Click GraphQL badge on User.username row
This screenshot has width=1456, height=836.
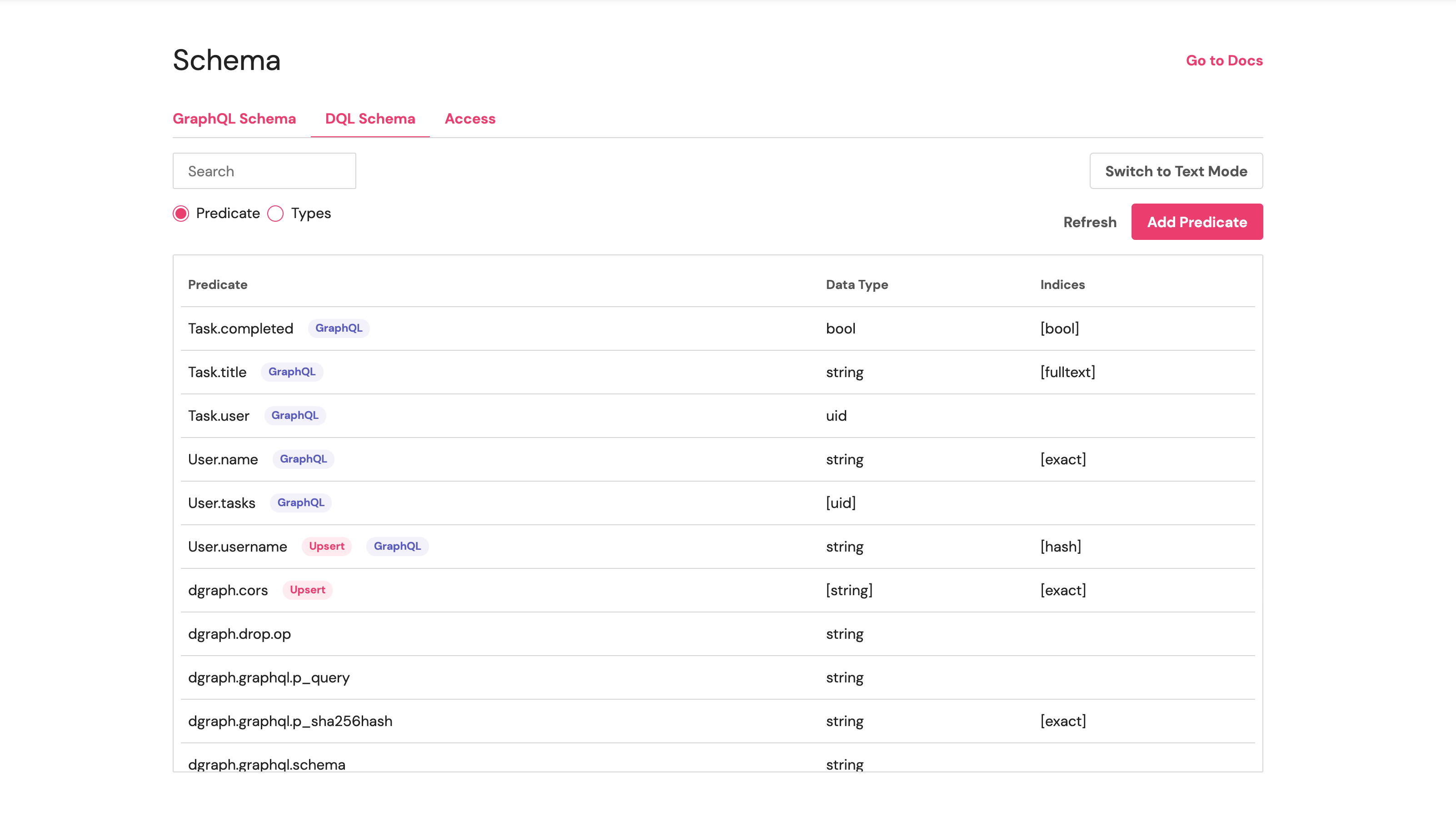pyautogui.click(x=397, y=546)
